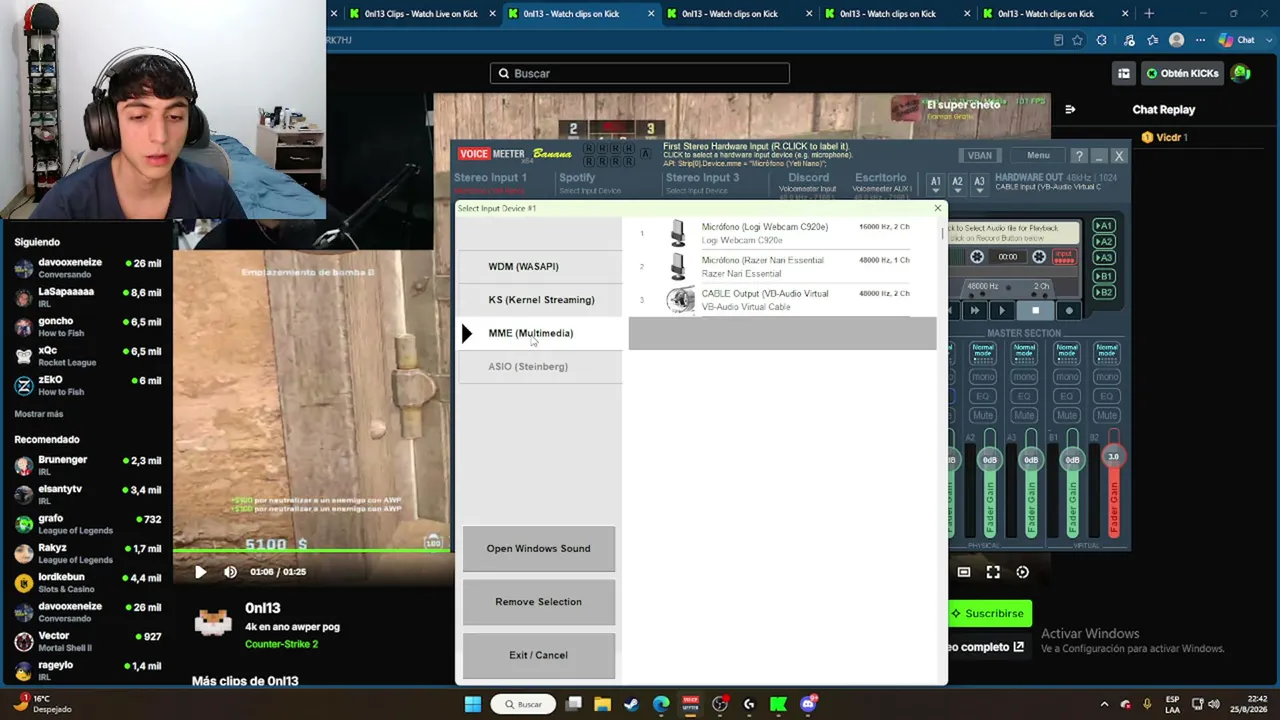This screenshot has height=720, width=1280.
Task: Click Open Windows Sound button
Action: pyautogui.click(x=539, y=549)
